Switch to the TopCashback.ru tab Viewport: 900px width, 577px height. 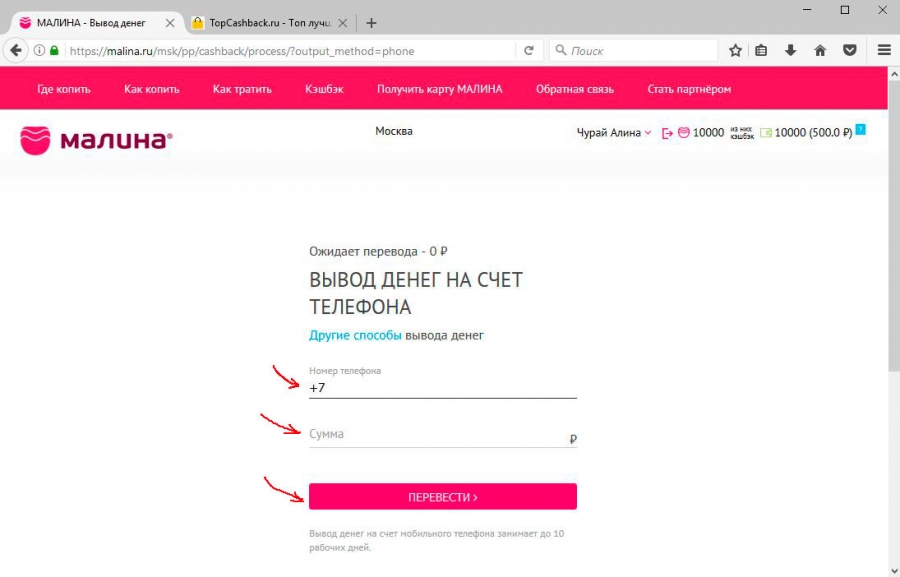(x=270, y=23)
